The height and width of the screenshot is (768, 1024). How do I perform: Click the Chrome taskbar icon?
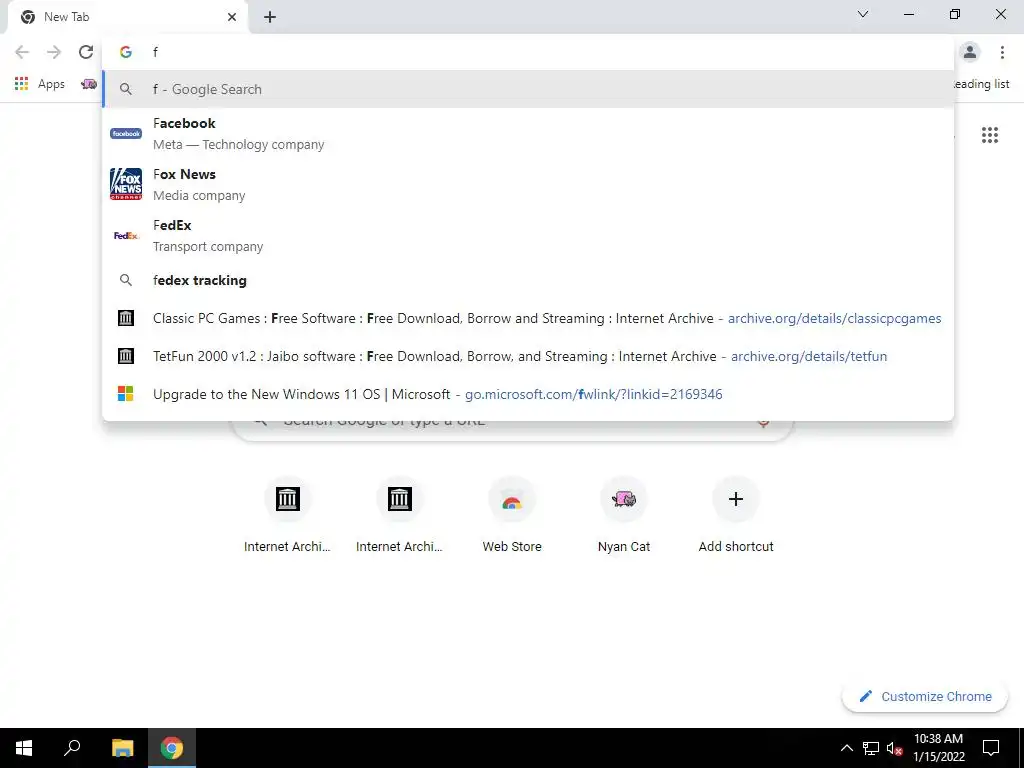pyautogui.click(x=172, y=748)
